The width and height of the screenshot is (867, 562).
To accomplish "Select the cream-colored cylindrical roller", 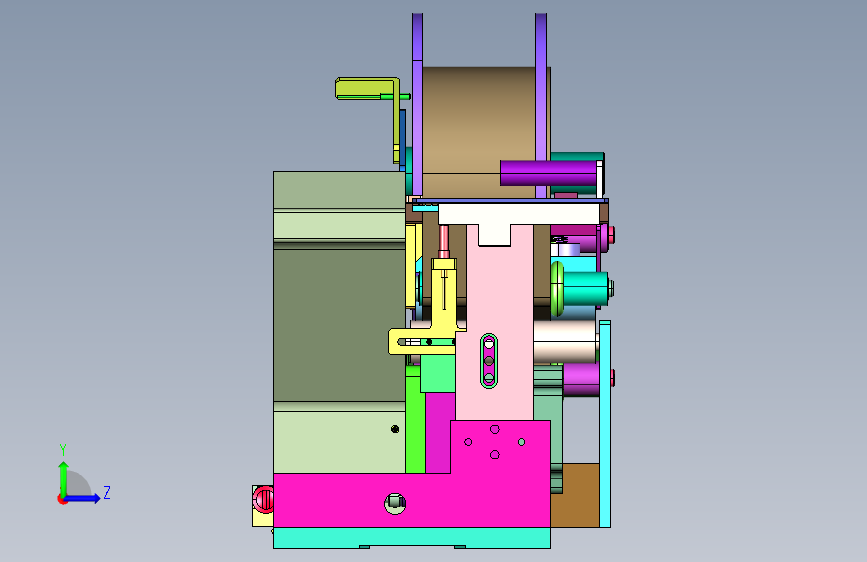I will tap(565, 342).
